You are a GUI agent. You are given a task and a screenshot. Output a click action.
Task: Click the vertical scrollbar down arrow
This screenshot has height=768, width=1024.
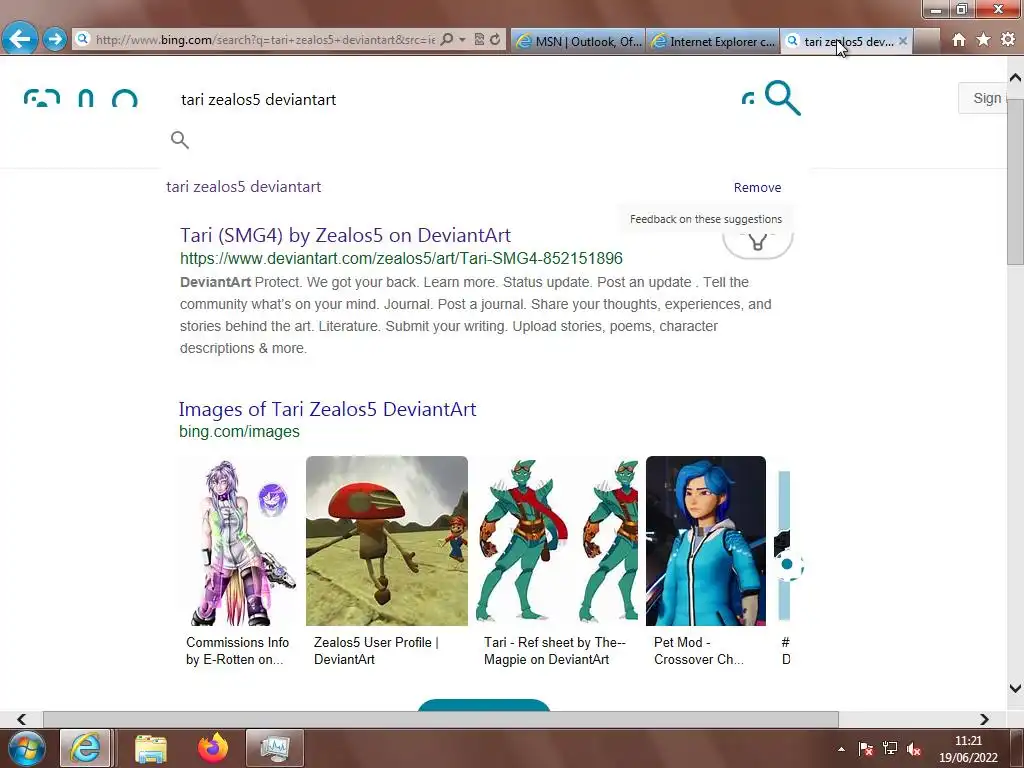(1015, 688)
